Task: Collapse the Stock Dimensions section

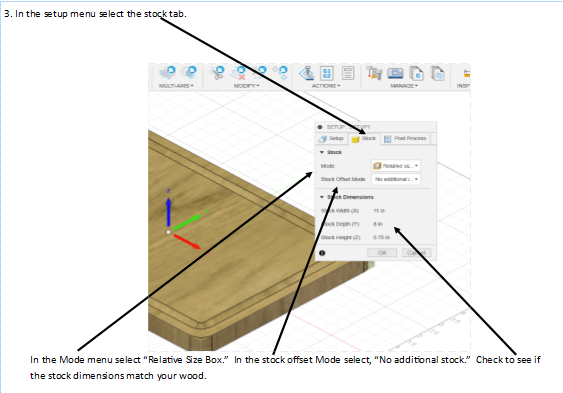Action: (x=322, y=197)
